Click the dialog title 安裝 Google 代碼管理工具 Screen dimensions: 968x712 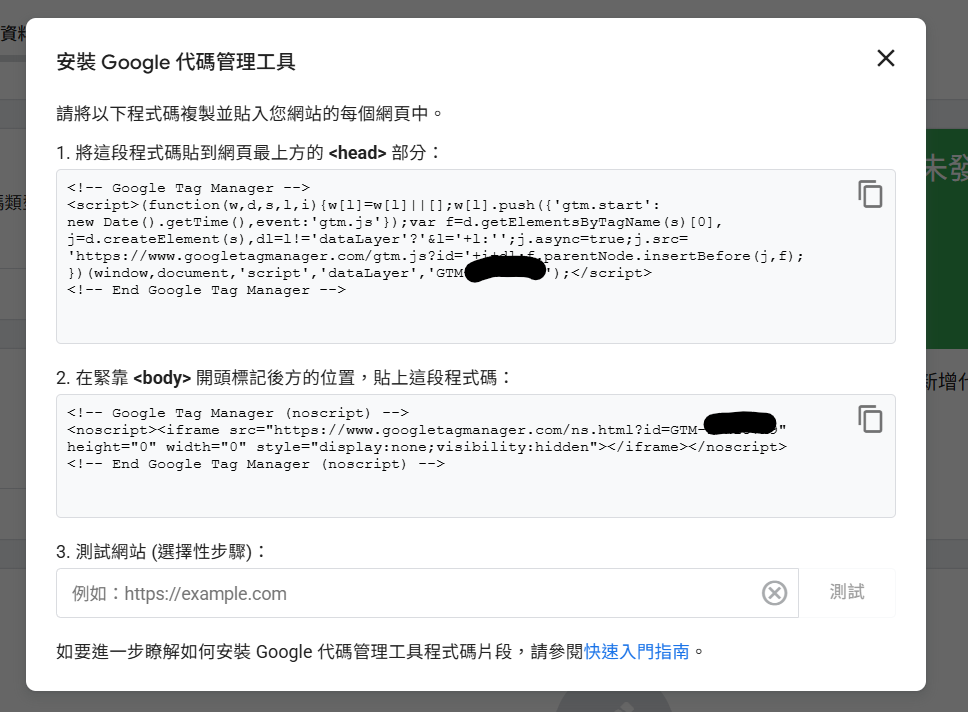coord(176,62)
